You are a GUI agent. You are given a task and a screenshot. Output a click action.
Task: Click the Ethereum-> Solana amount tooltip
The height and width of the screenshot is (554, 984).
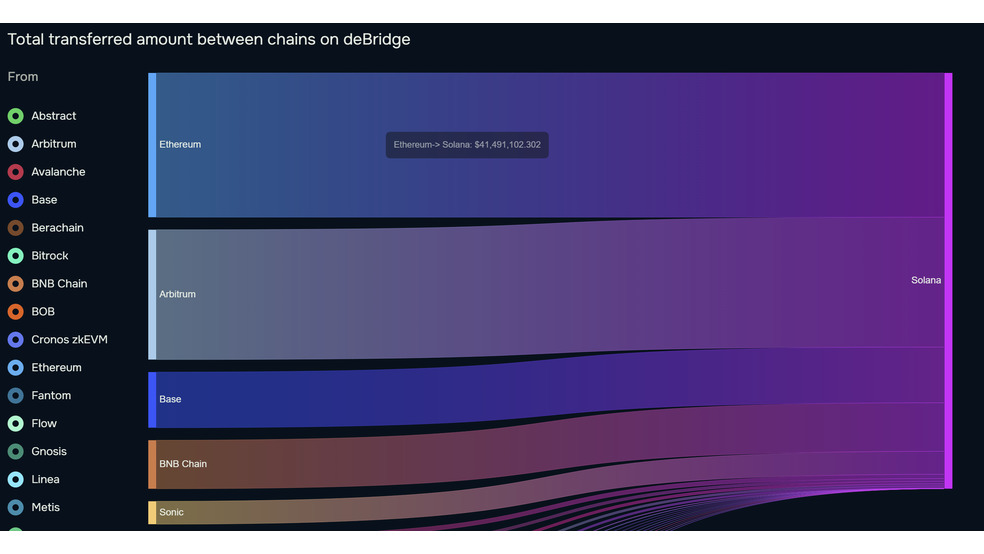point(467,145)
